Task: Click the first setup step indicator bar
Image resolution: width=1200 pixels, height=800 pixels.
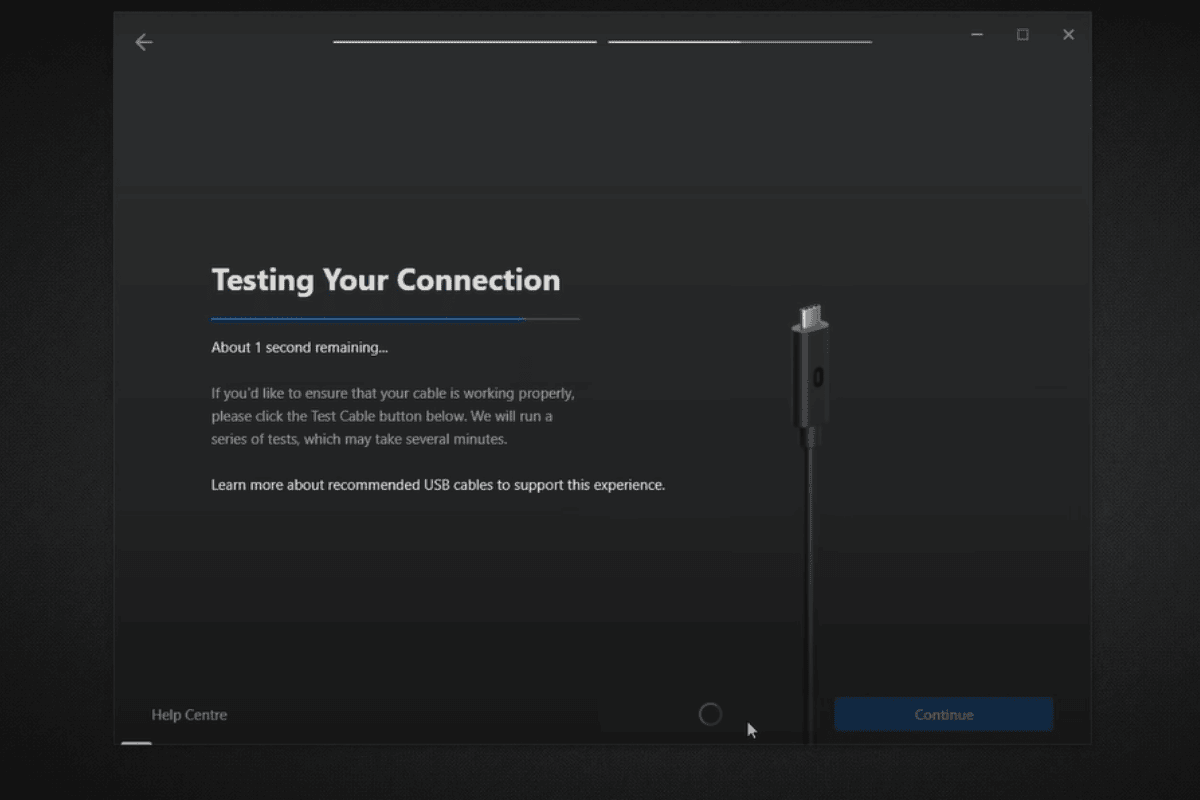Action: pyautogui.click(x=465, y=42)
